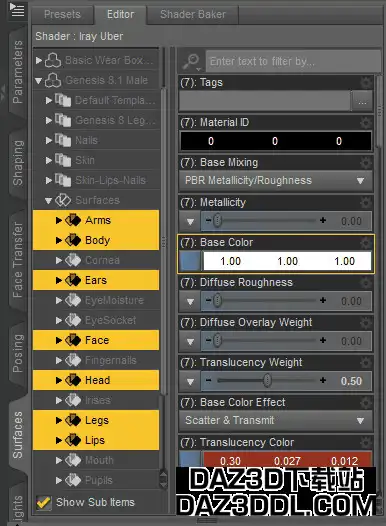Screen dimensions: 386x526
Task: Open the Diffuse Roughness map menu arrow
Action: (190, 301)
